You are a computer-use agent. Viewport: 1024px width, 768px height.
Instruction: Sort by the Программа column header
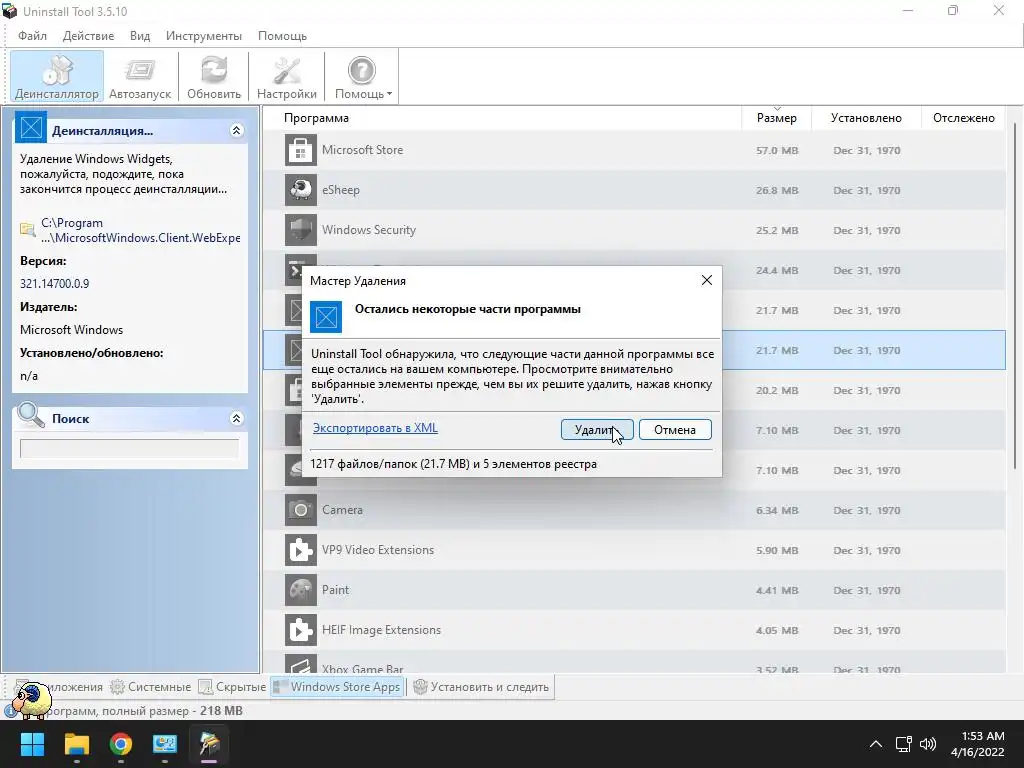[x=316, y=118]
